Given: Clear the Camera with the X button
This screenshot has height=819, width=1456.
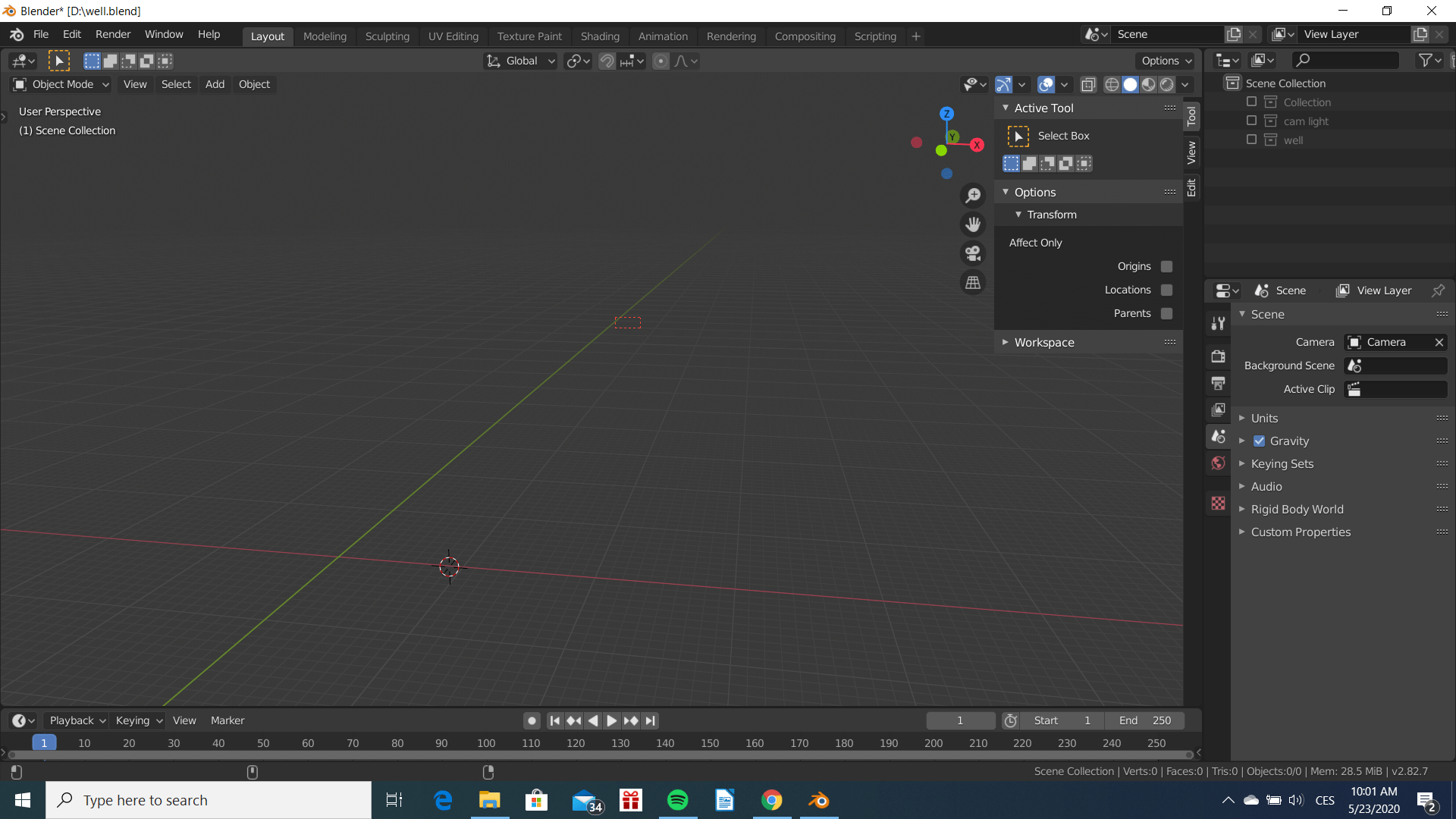Looking at the screenshot, I should click(1439, 342).
